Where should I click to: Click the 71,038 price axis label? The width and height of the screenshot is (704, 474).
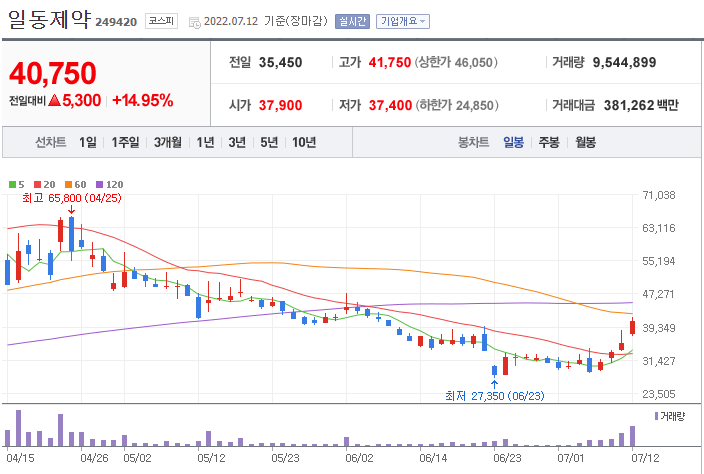pos(659,195)
